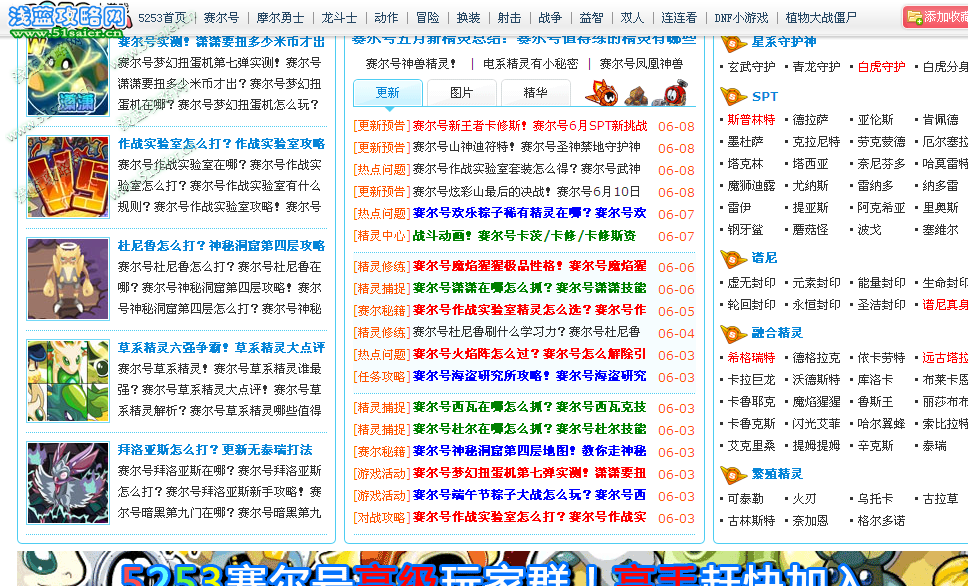
Task: Open news 战斗动画！赛尔号卡茨/卡修
Action: click(x=524, y=236)
